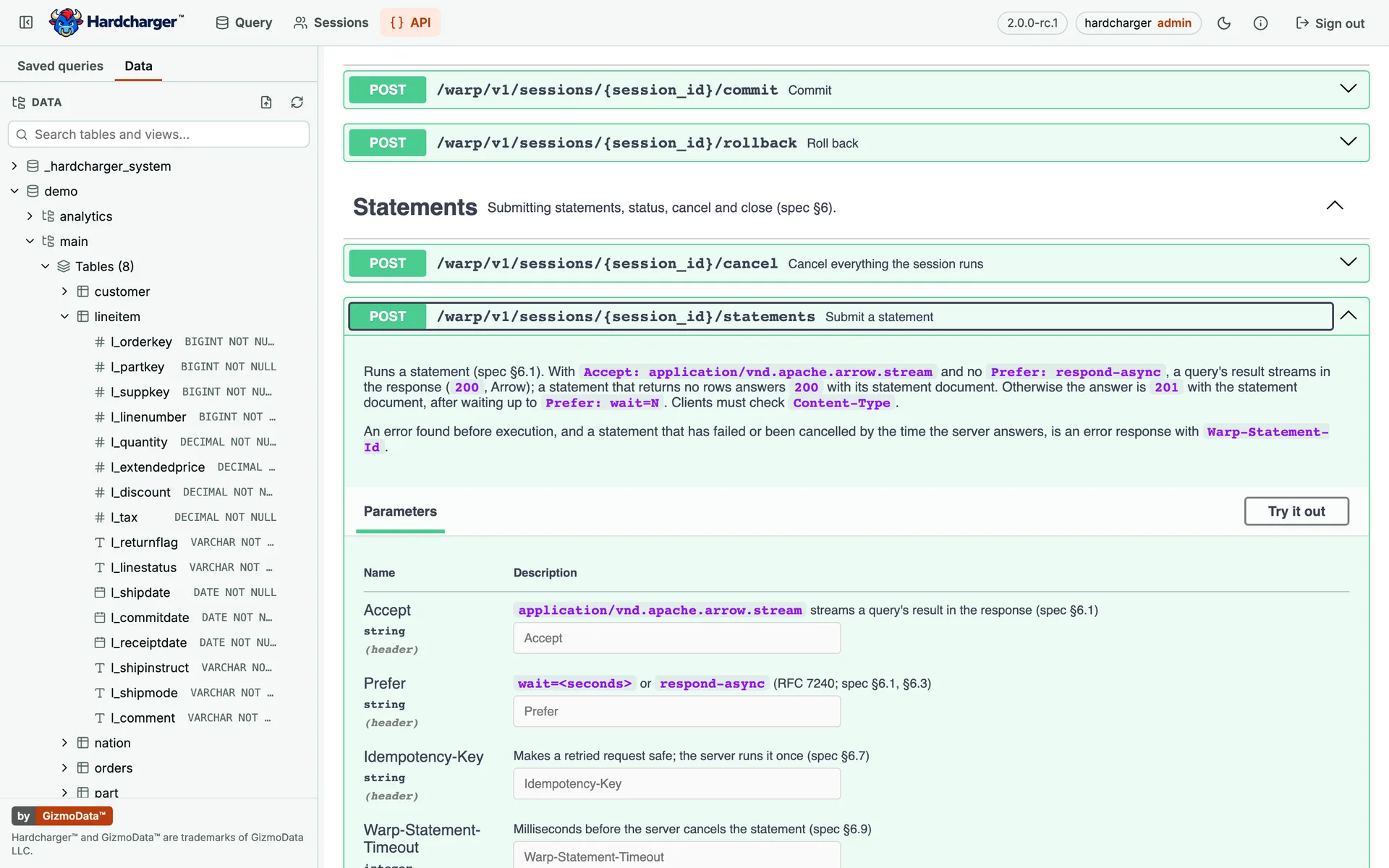Click the Tables layers icon
Screen dimensions: 1389x868
(x=64, y=266)
